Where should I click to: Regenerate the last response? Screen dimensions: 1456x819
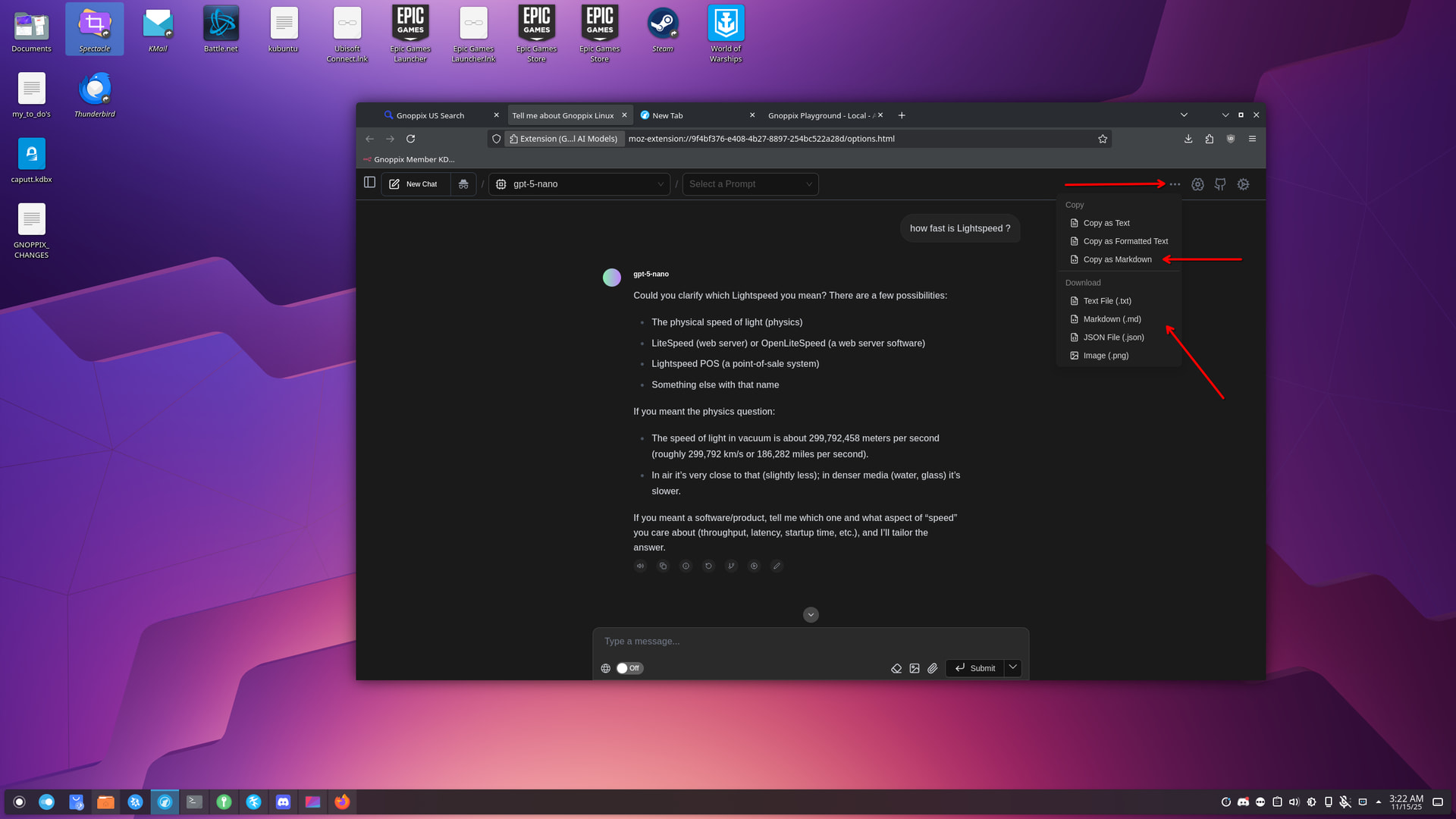708,566
